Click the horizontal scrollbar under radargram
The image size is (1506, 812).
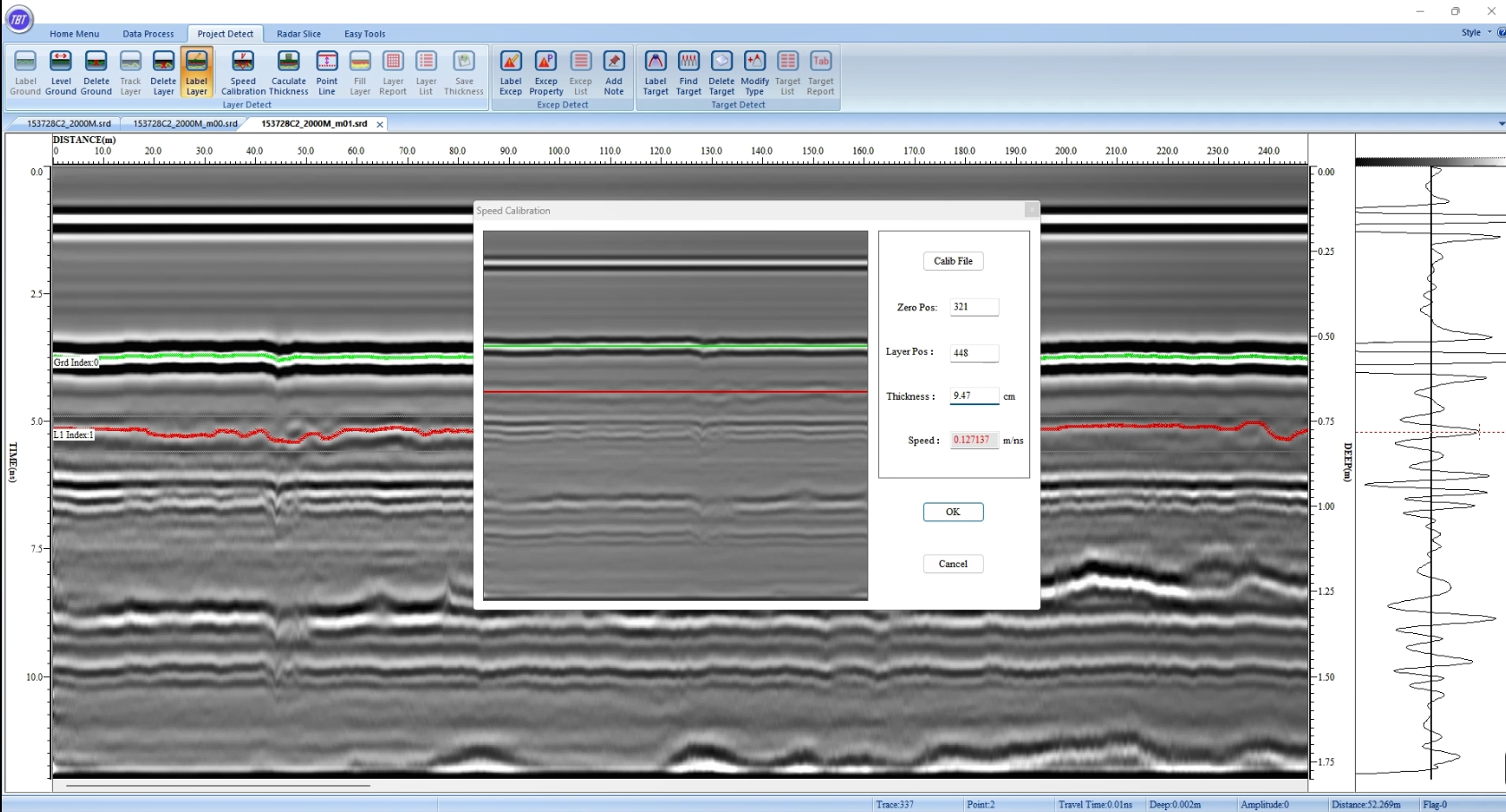click(x=218, y=786)
